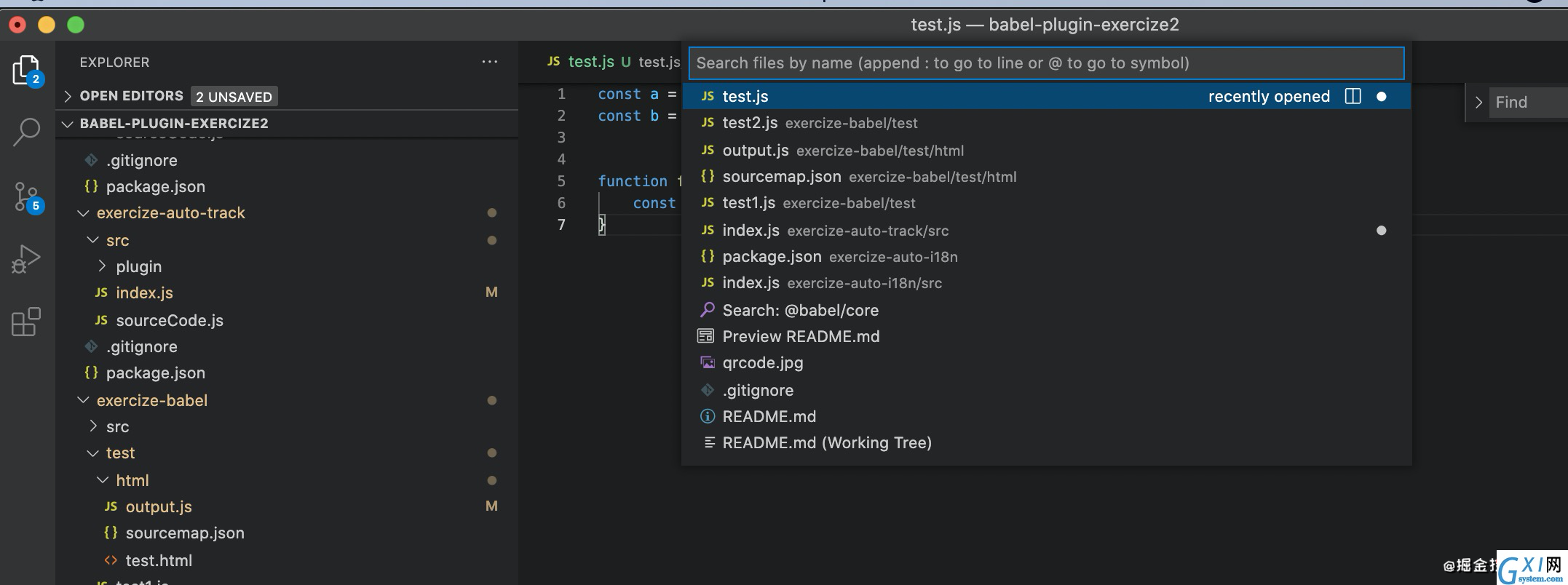Open test1.js from quick-open list
This screenshot has width=1568, height=585.
click(x=1046, y=203)
